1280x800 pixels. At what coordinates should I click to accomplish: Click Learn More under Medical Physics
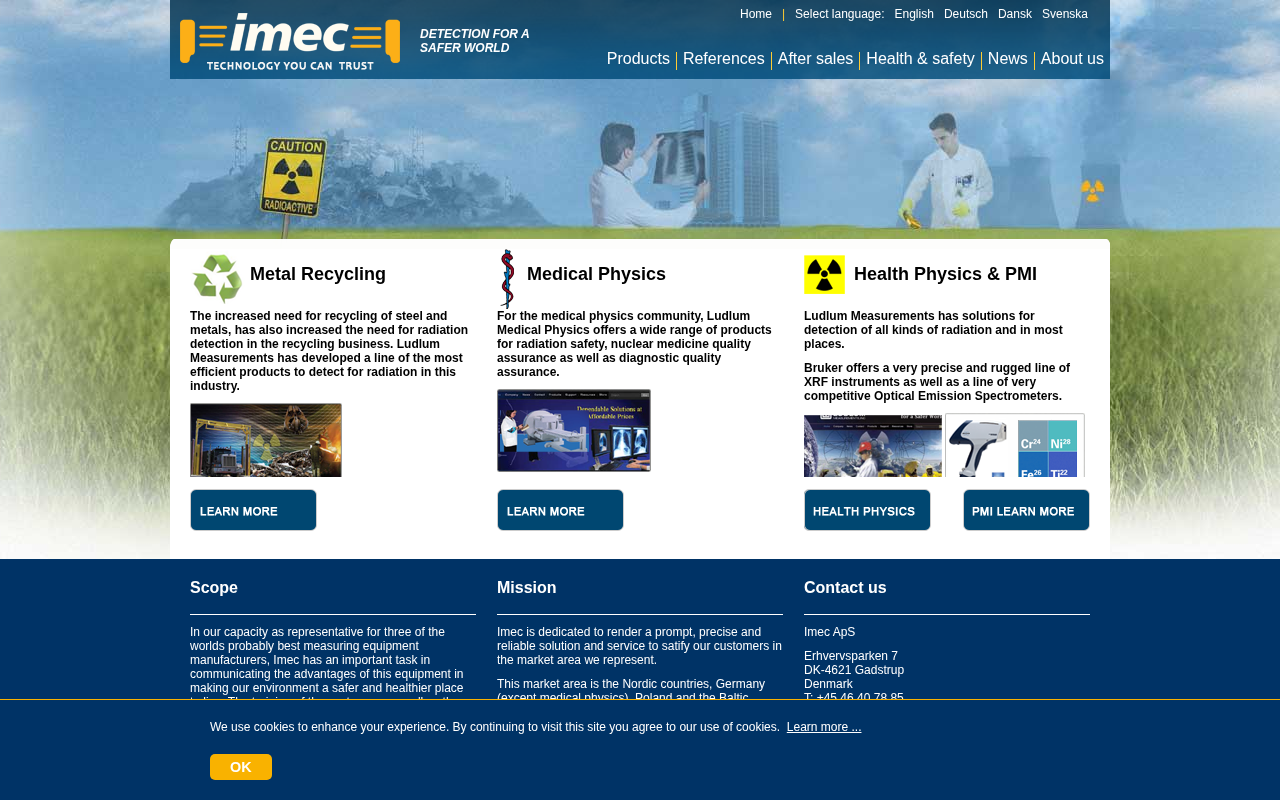560,510
